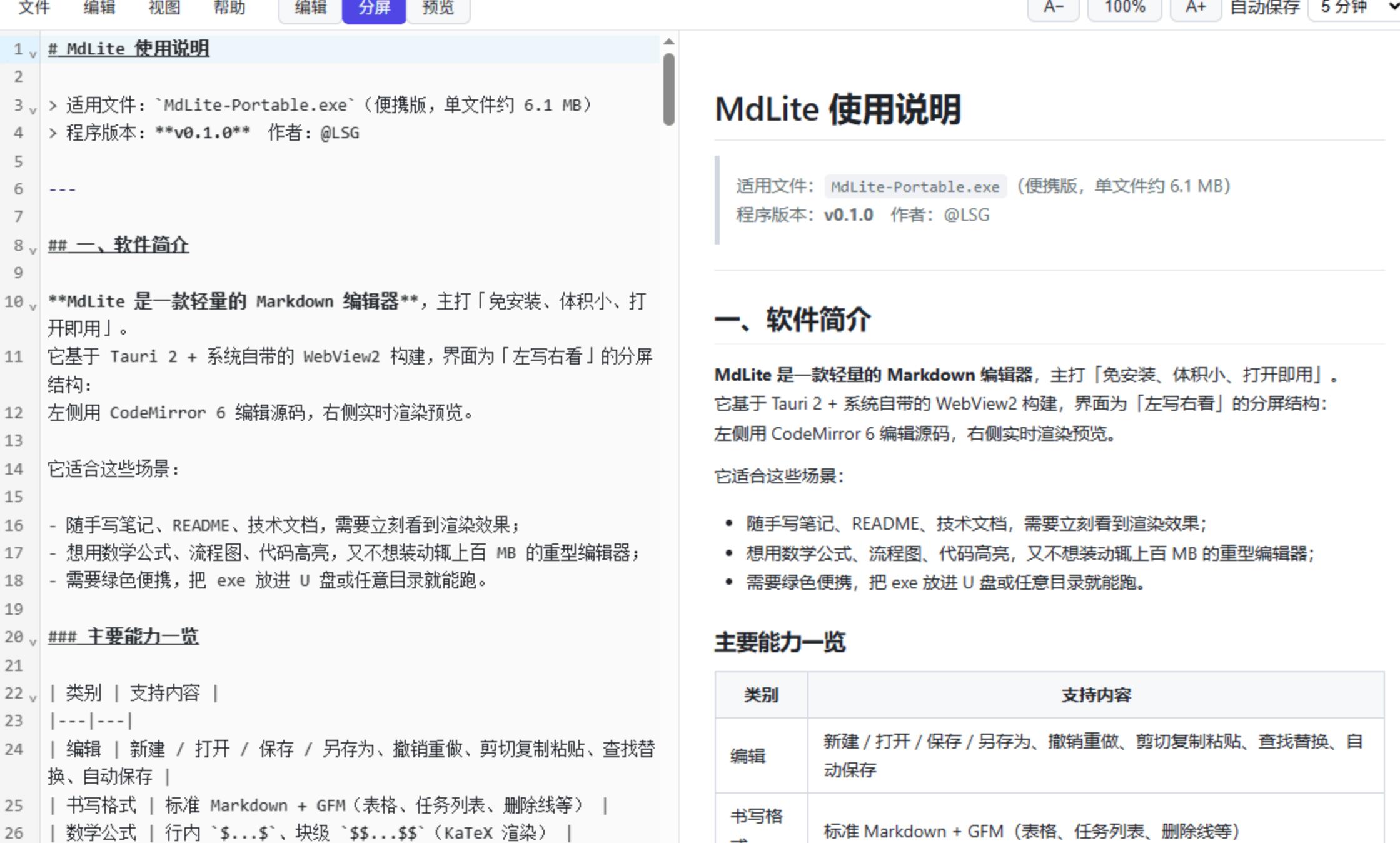This screenshot has height=843, width=1400.
Task: Click preview heading '一、软件简介'
Action: click(792, 320)
